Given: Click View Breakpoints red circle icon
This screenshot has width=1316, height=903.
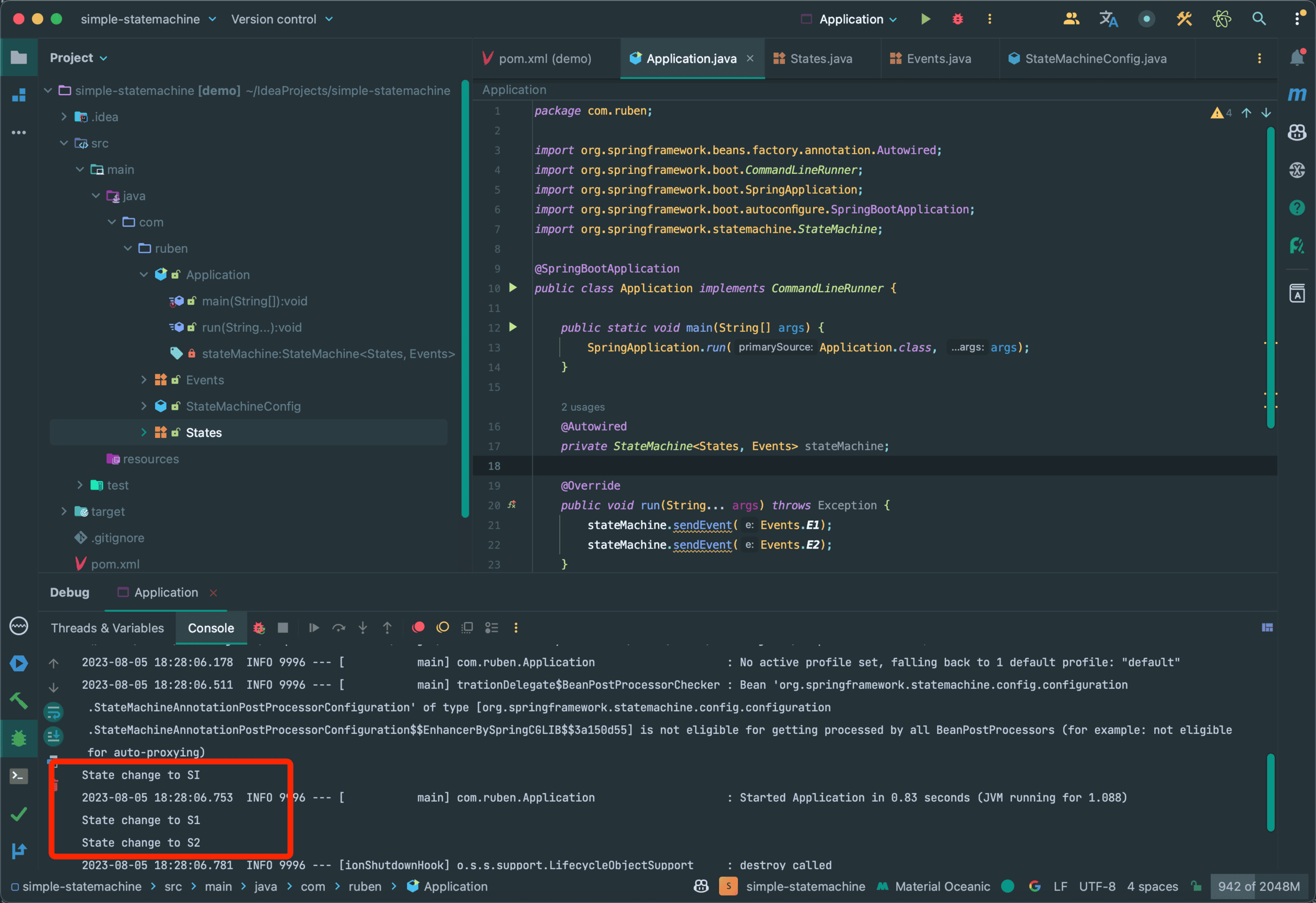Looking at the screenshot, I should 418,627.
